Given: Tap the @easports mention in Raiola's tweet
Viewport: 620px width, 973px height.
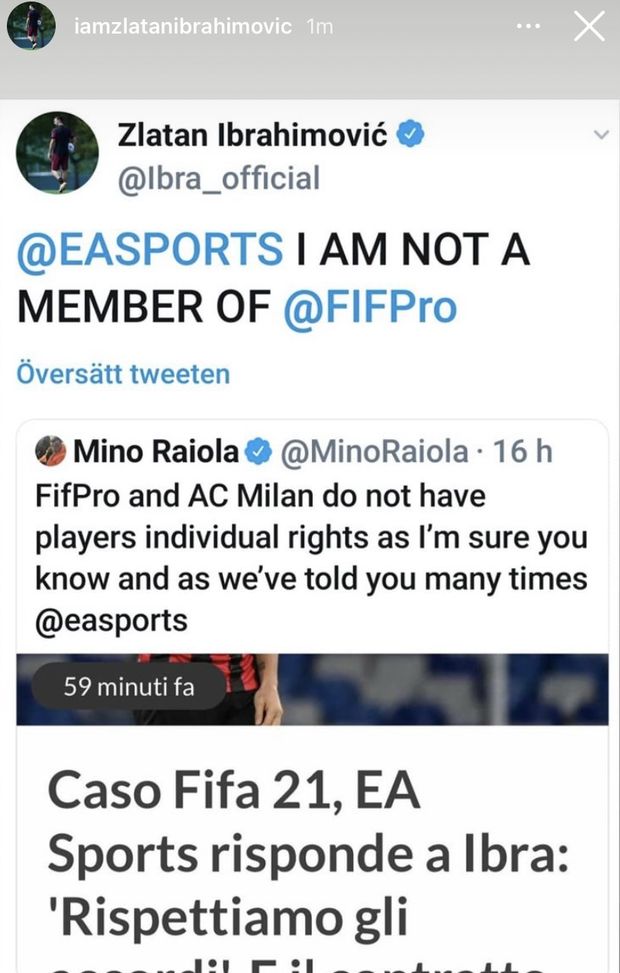Looking at the screenshot, I should pyautogui.click(x=111, y=621).
